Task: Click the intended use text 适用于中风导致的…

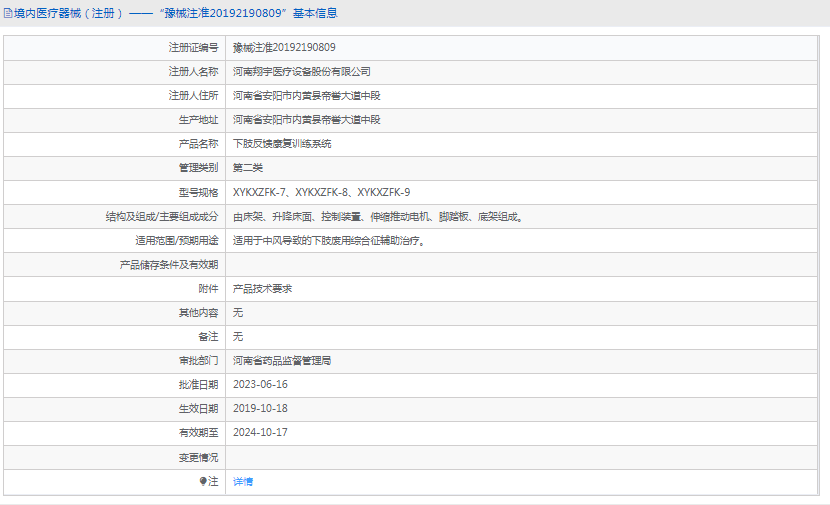Action: coord(329,241)
